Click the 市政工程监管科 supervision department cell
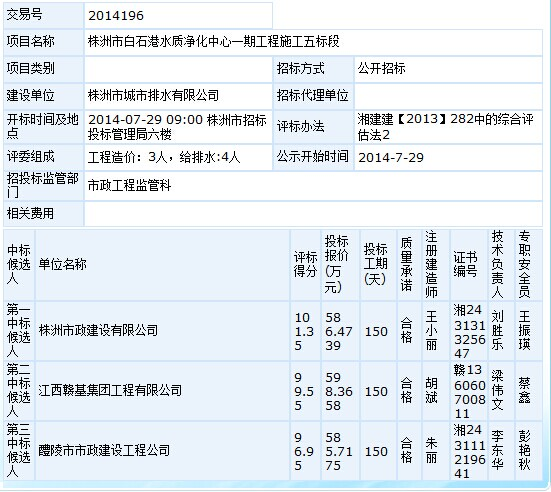 tap(313, 186)
